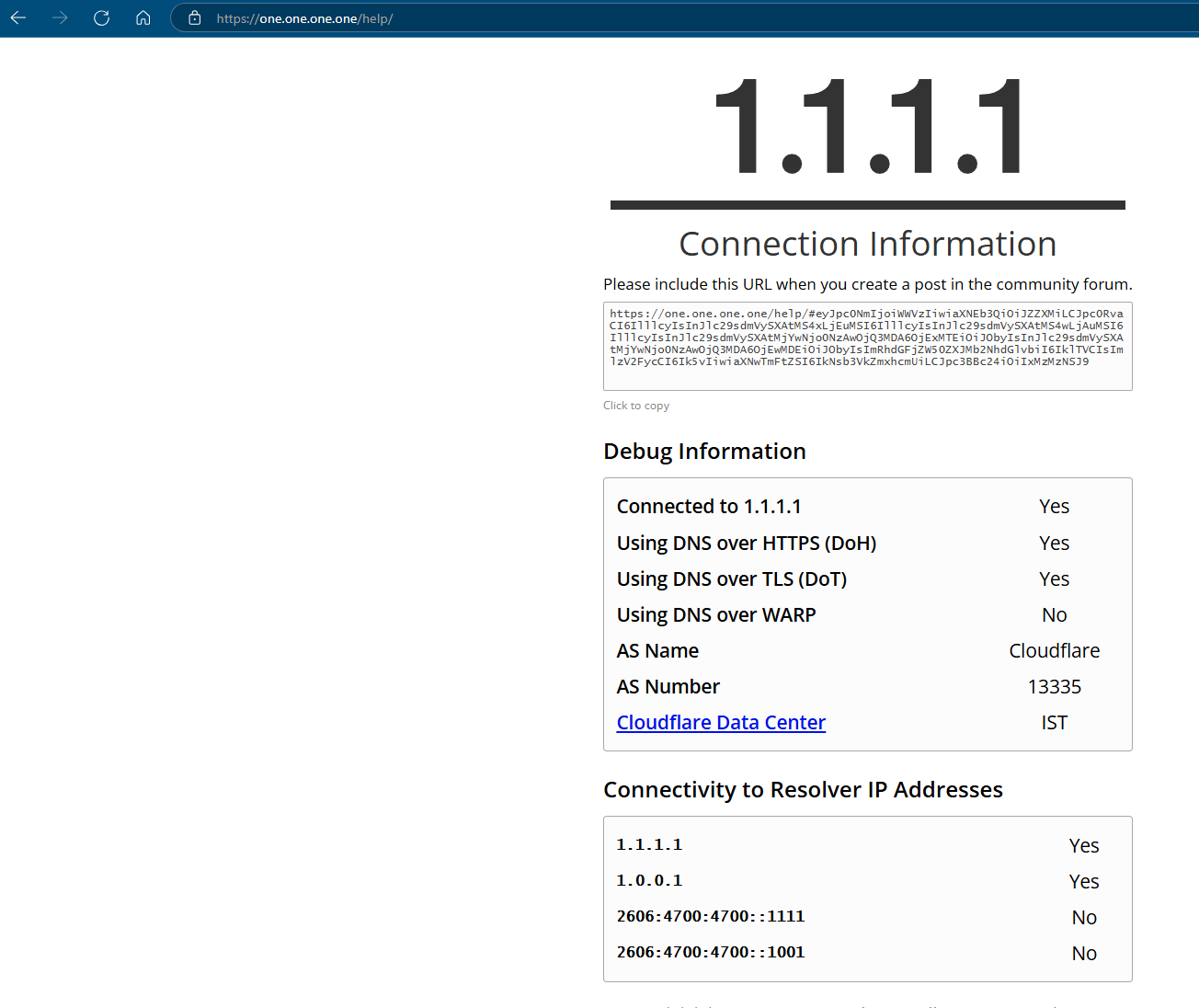Open the Cloudflare Data Center link
This screenshot has width=1199, height=1008.
pos(721,723)
